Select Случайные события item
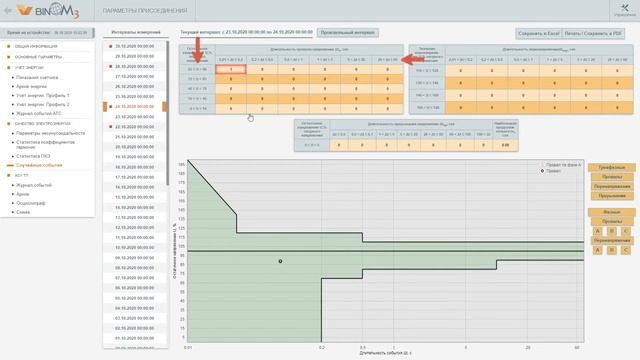Image resolution: width=640 pixels, height=360 pixels. click(x=39, y=165)
